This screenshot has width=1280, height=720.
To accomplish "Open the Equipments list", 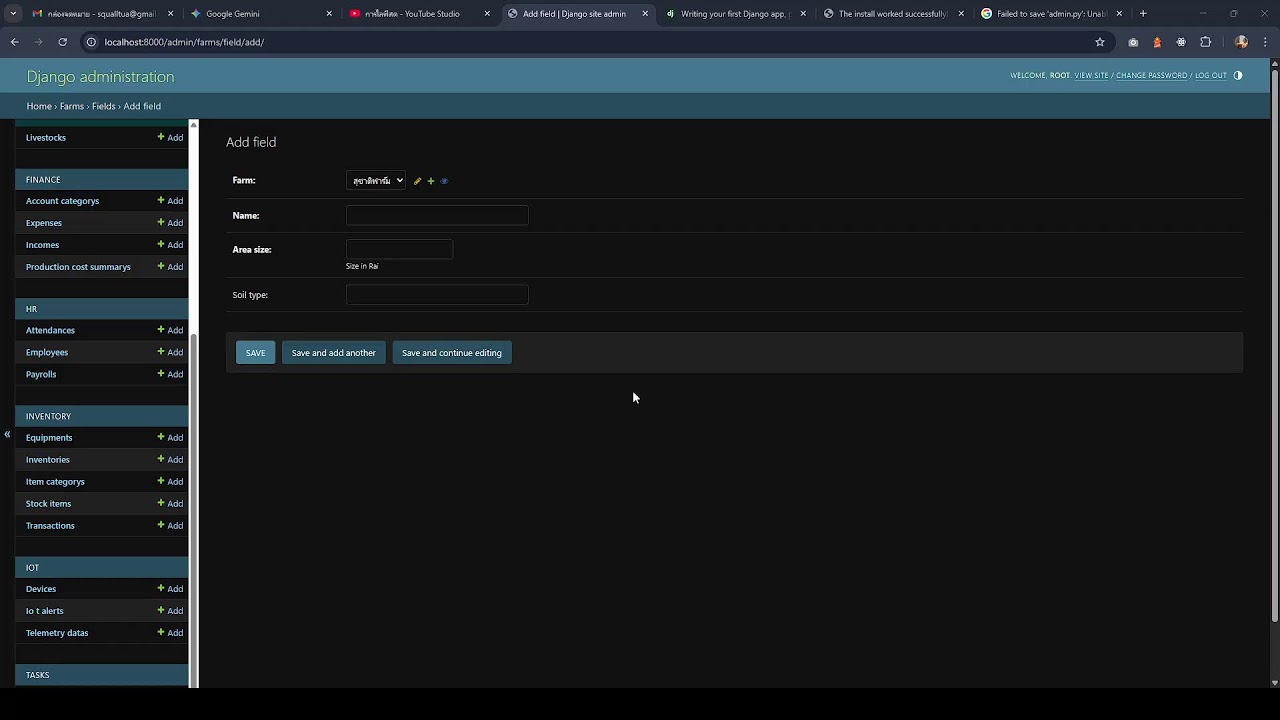I will pyautogui.click(x=49, y=438).
